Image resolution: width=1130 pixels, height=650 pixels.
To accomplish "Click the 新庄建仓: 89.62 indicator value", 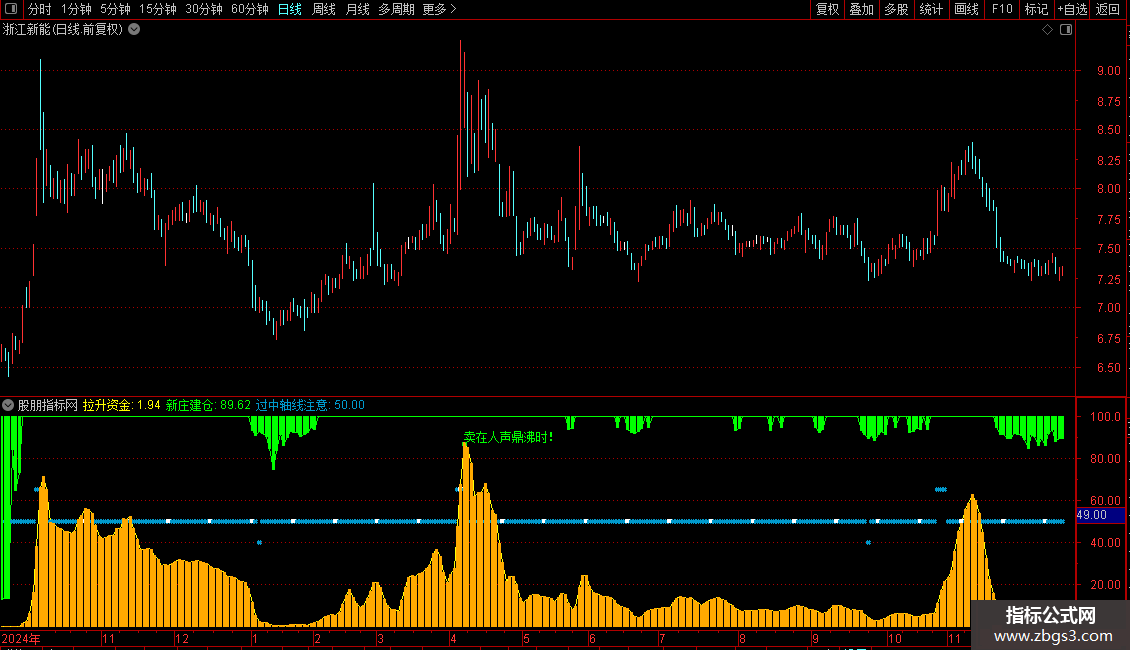I will click(208, 405).
